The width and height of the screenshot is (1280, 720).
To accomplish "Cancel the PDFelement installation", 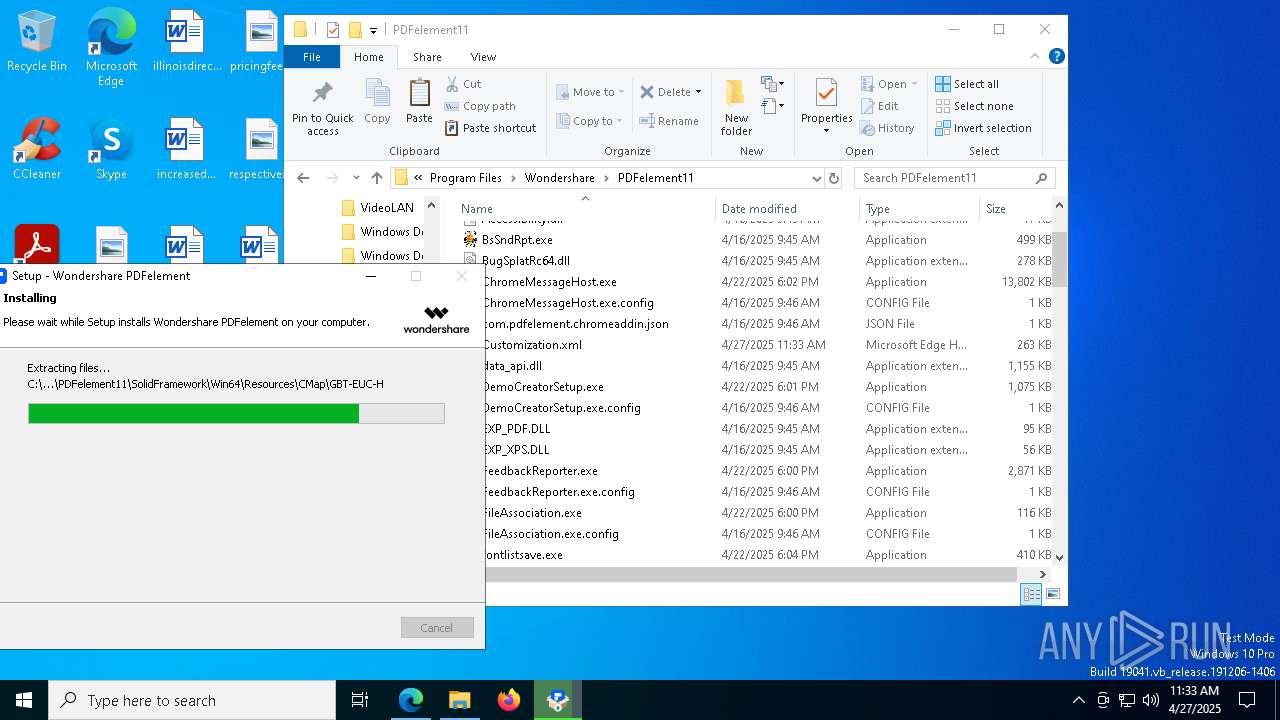I will click(437, 627).
